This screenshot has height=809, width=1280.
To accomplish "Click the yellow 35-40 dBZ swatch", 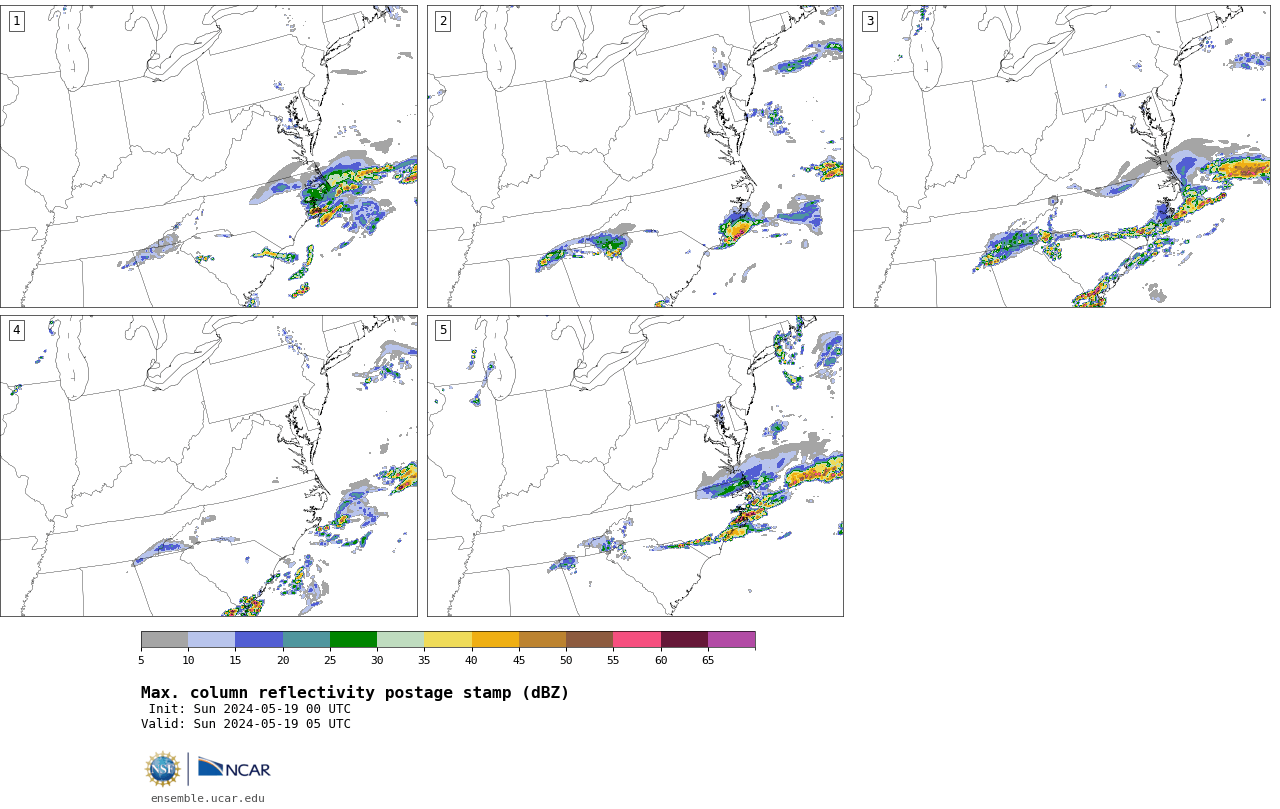I will point(448,640).
